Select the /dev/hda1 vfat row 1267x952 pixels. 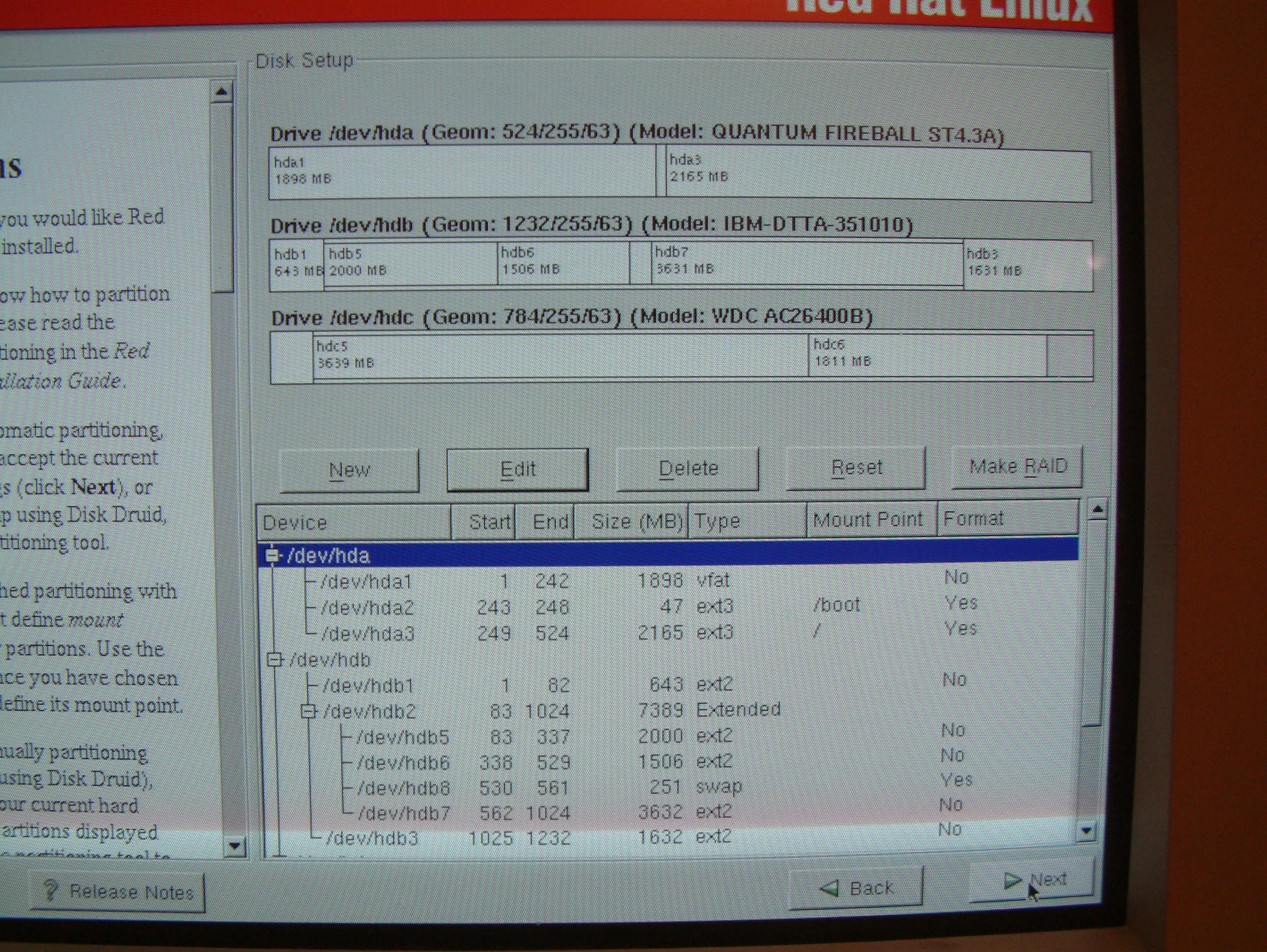coord(668,580)
